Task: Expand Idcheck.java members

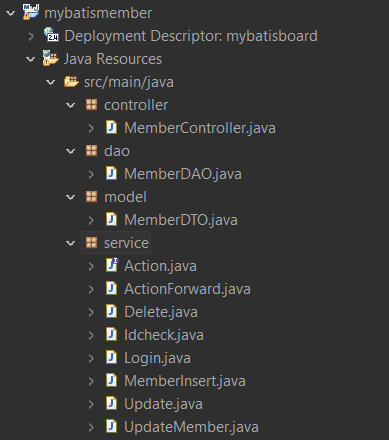Action: (x=91, y=335)
